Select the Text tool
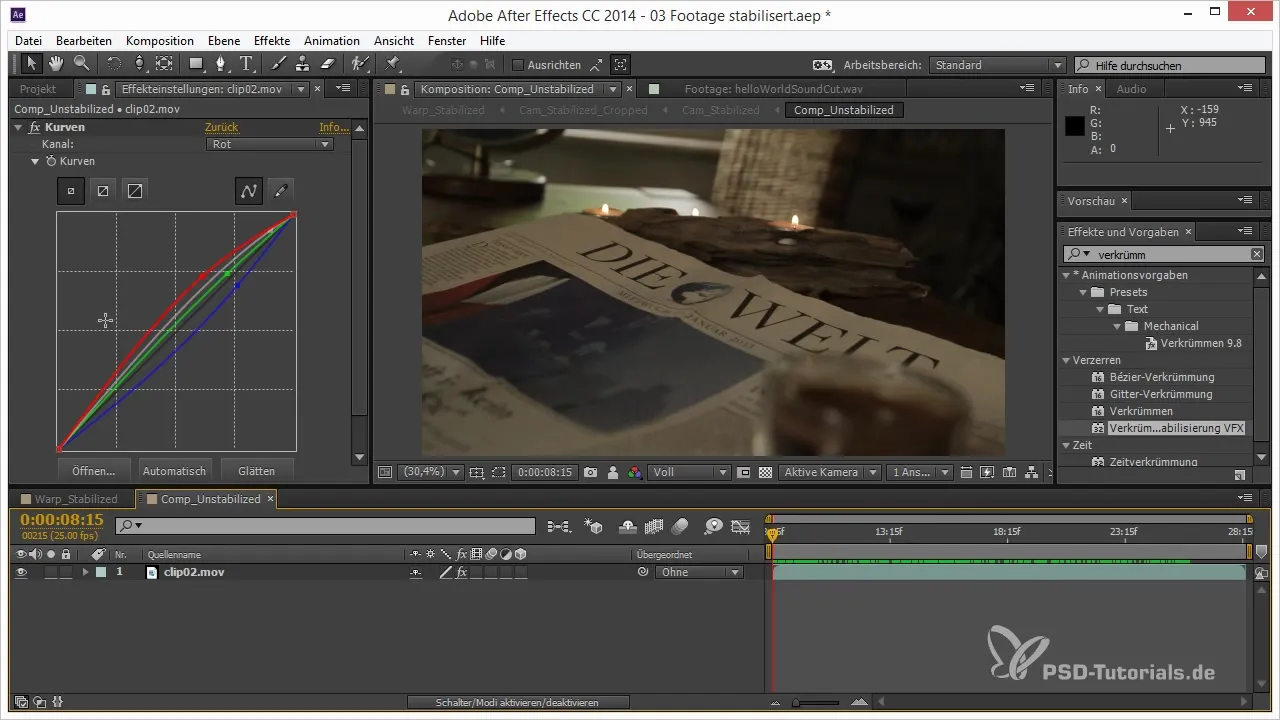Image resolution: width=1280 pixels, height=720 pixels. pyautogui.click(x=247, y=64)
